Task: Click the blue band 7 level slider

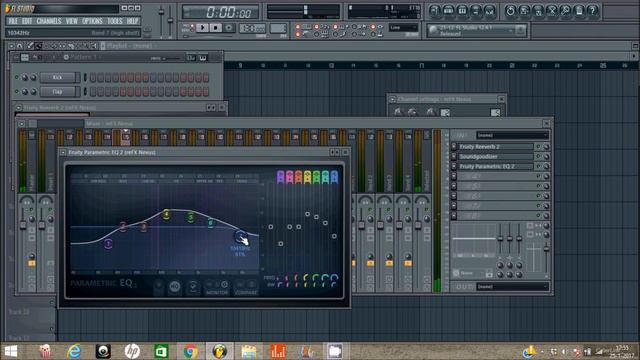Action: 334,236
